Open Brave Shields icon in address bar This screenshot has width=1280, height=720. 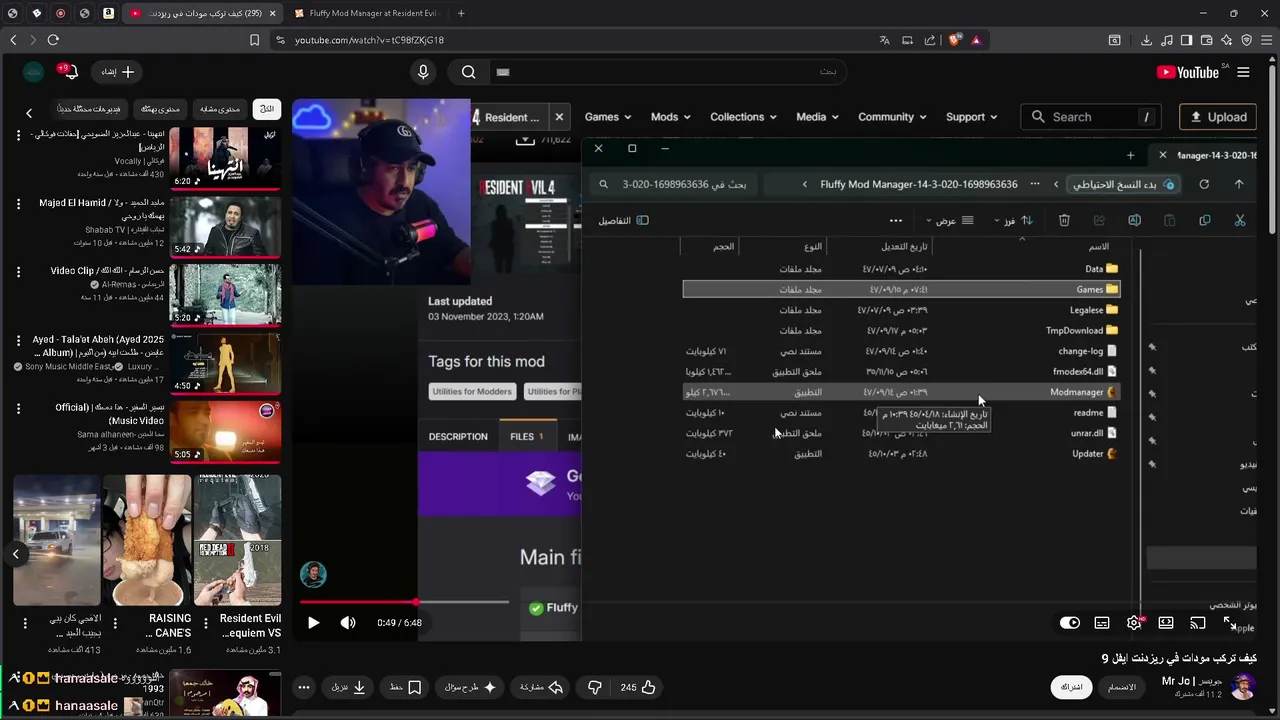coord(954,40)
